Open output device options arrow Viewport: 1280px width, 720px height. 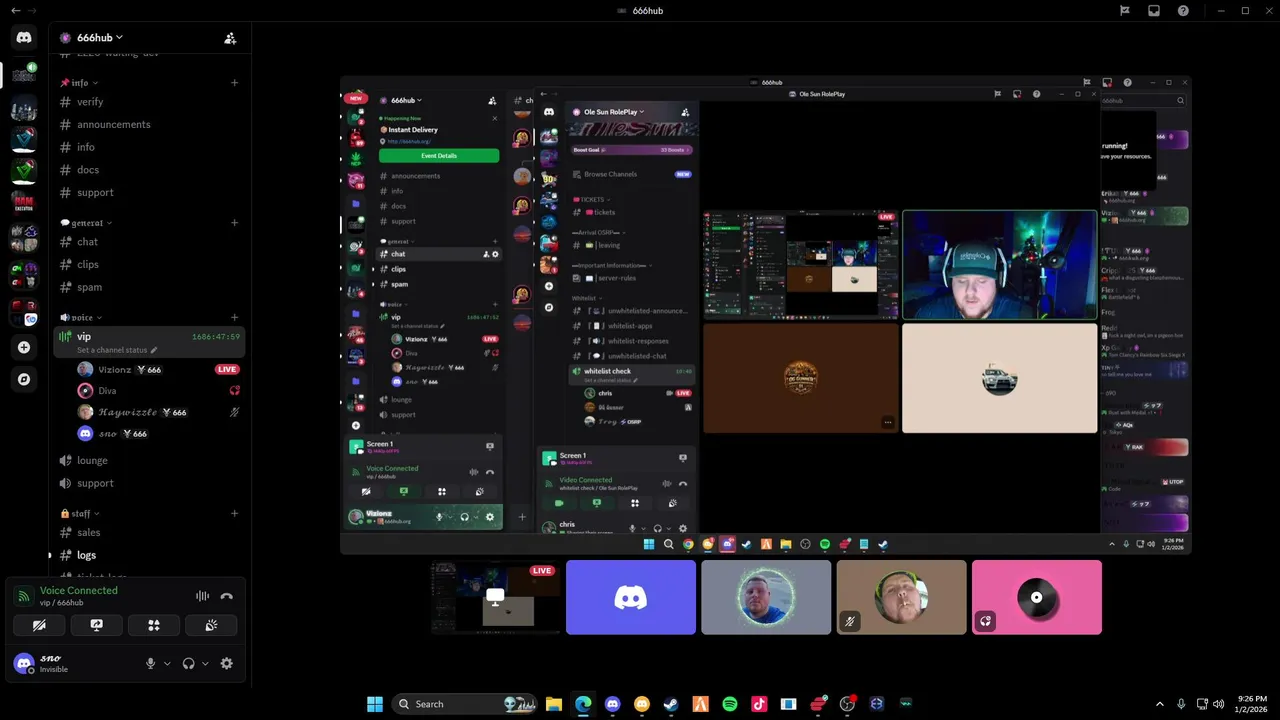tap(205, 663)
